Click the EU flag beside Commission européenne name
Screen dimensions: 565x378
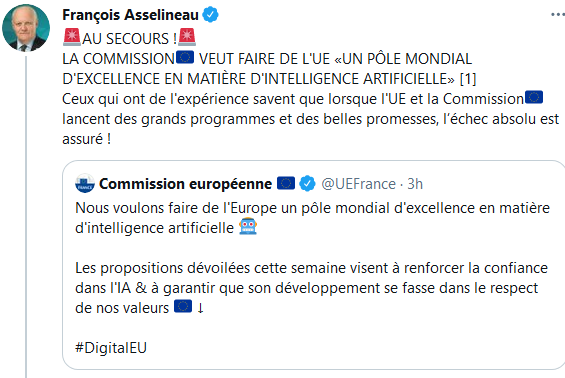click(286, 183)
